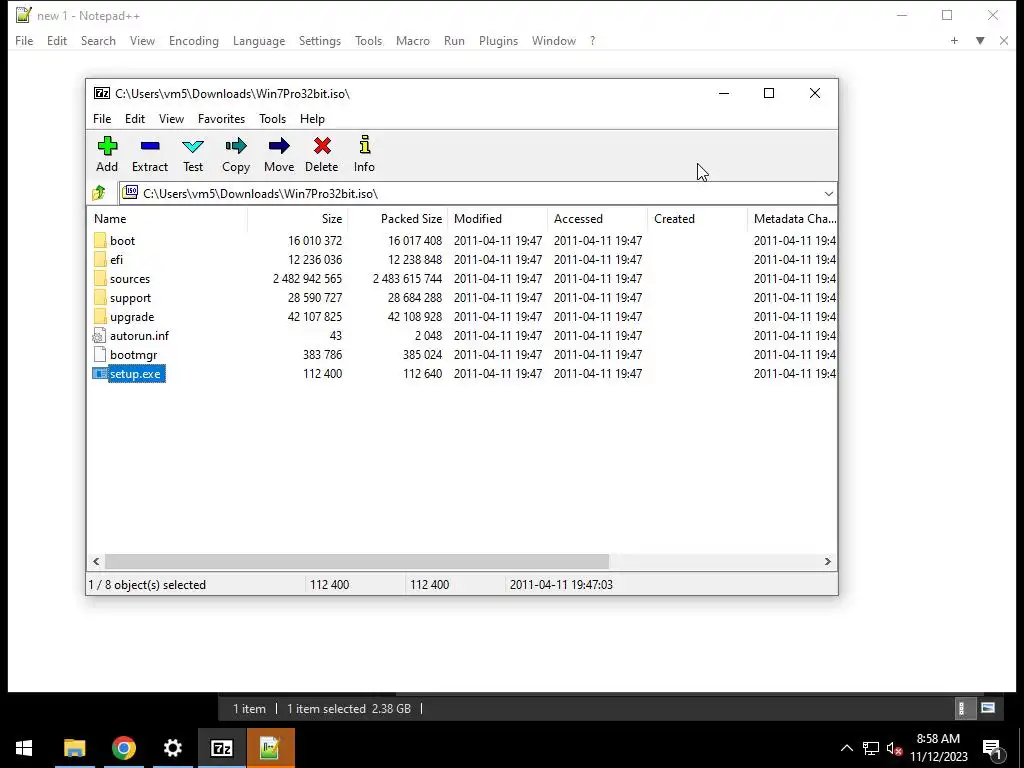Select the boot folder icon
The height and width of the screenshot is (768, 1024).
99,240
